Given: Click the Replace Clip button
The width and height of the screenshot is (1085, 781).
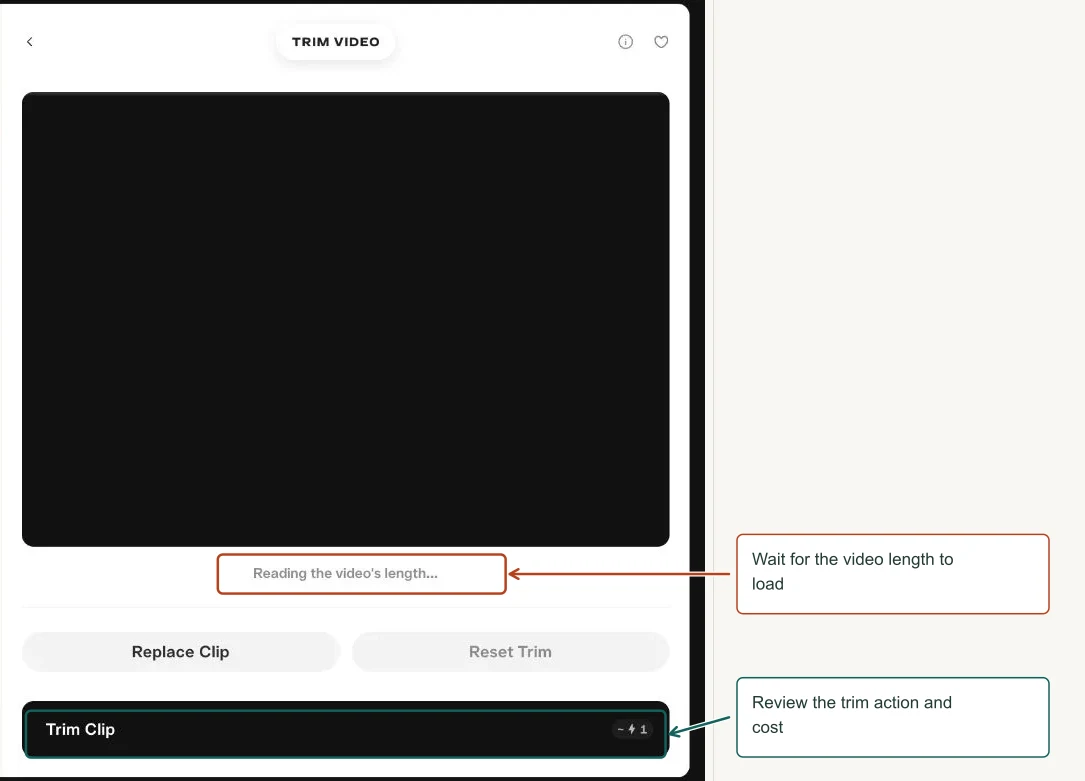Looking at the screenshot, I should [x=181, y=652].
